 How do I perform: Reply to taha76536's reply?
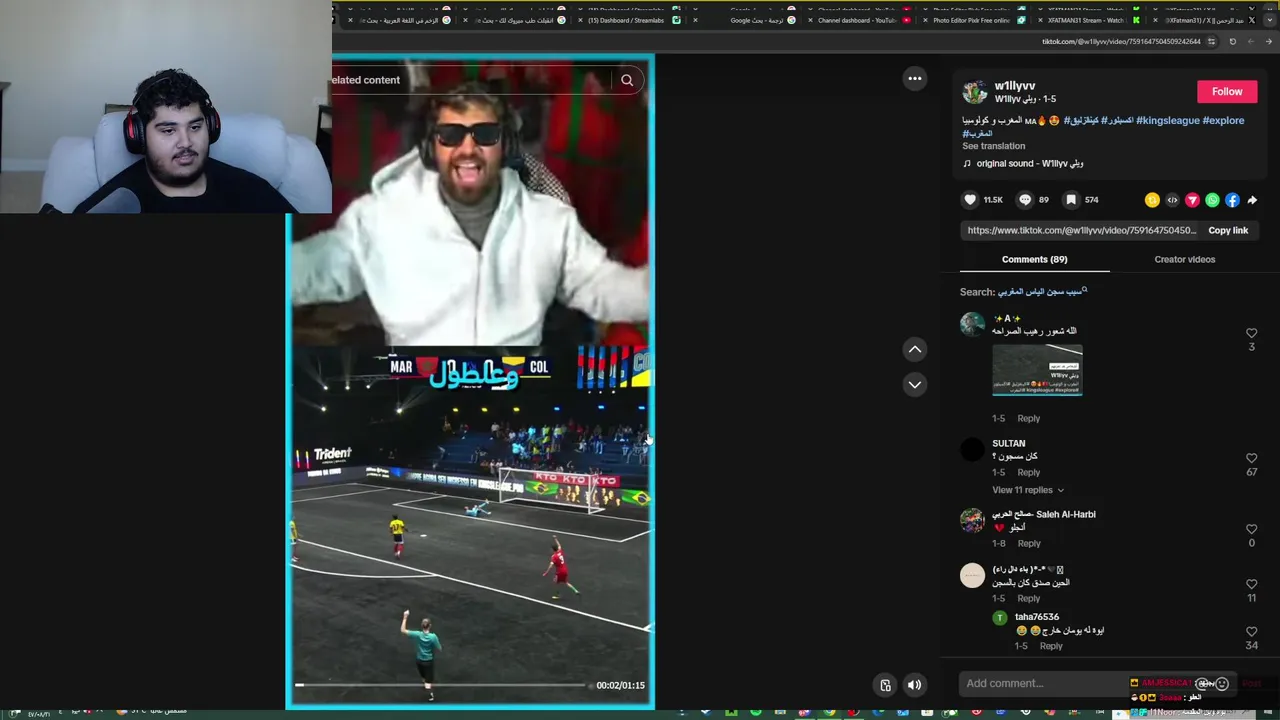click(x=1051, y=646)
